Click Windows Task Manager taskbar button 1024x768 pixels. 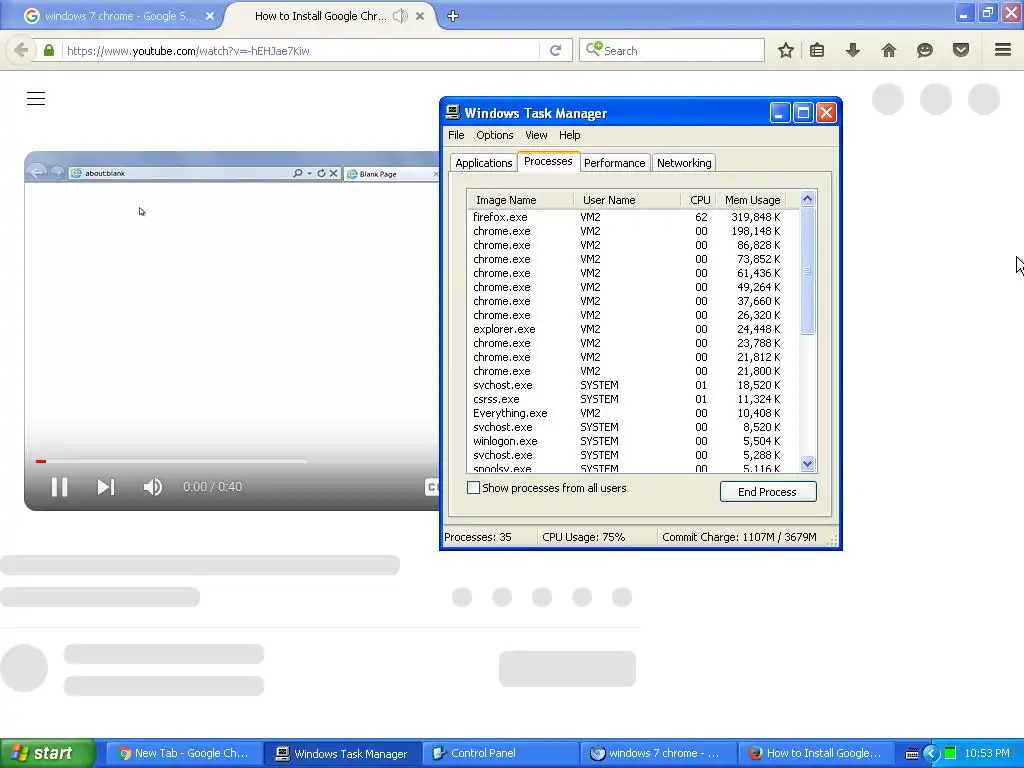pyautogui.click(x=343, y=754)
